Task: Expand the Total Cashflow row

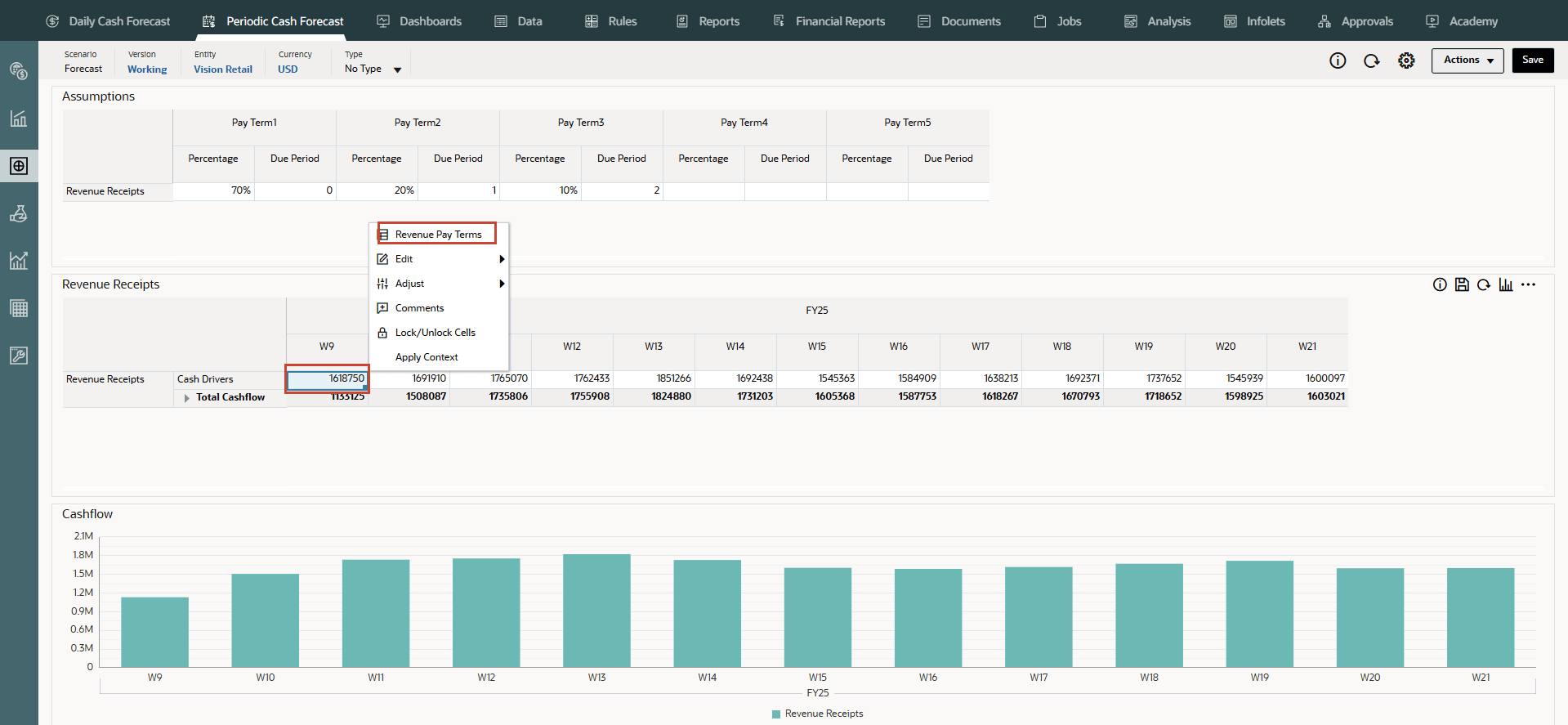Action: tap(187, 398)
